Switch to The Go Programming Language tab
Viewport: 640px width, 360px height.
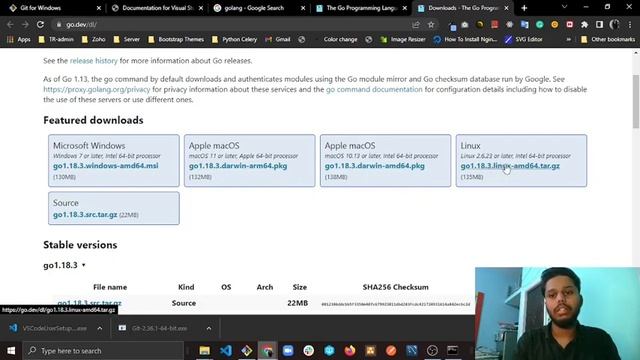click(x=361, y=8)
